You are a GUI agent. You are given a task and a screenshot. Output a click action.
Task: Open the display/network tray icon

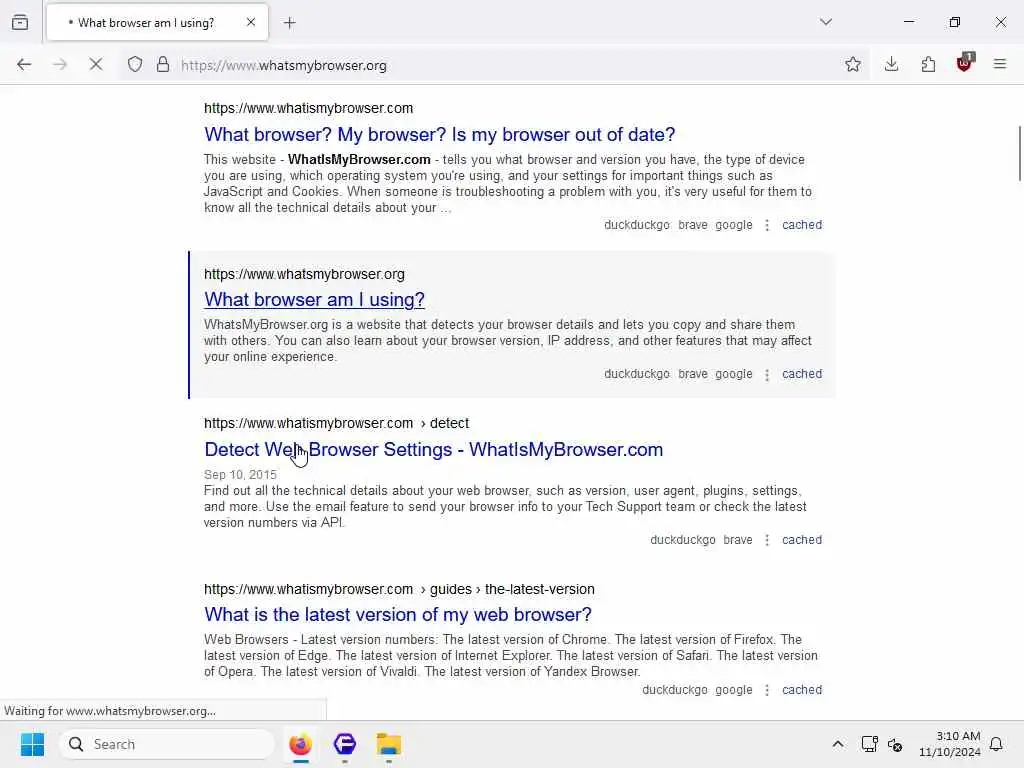[x=869, y=744]
